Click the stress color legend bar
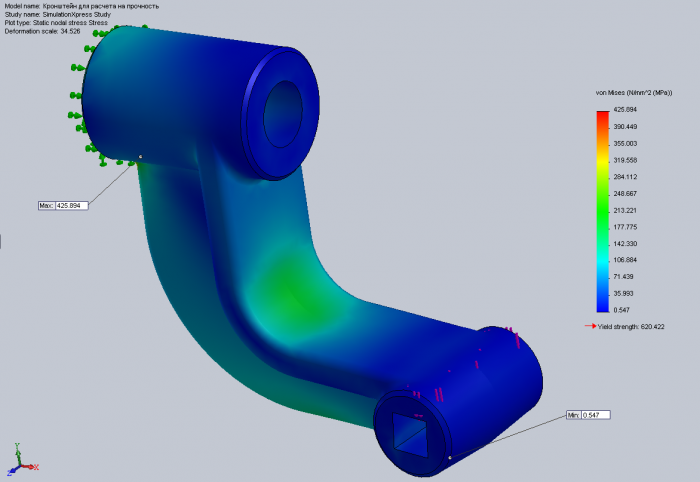This screenshot has width=700, height=482. point(603,212)
